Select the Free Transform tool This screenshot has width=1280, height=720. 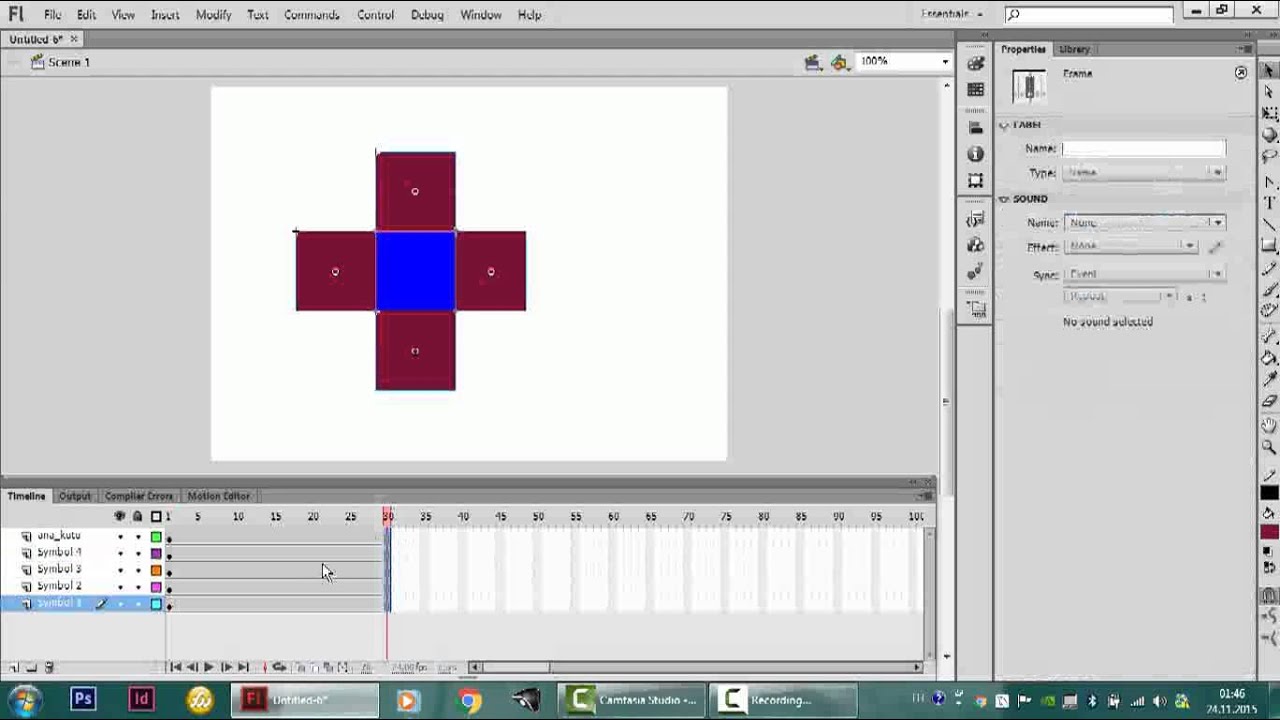1269,114
